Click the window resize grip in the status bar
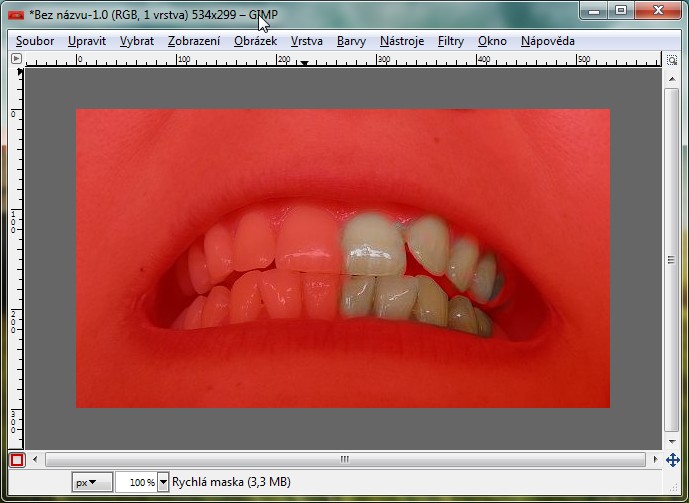The width and height of the screenshot is (689, 503). 673,487
